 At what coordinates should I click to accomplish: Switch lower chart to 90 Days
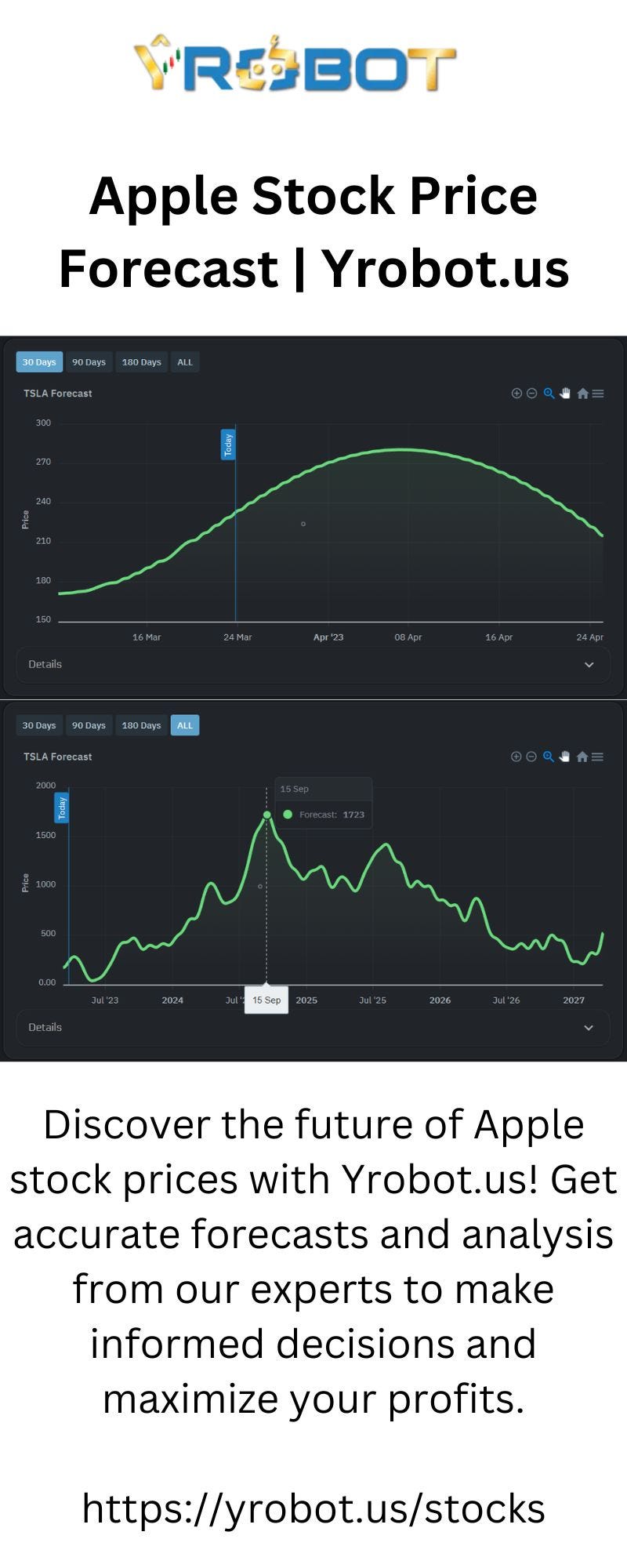point(89,725)
